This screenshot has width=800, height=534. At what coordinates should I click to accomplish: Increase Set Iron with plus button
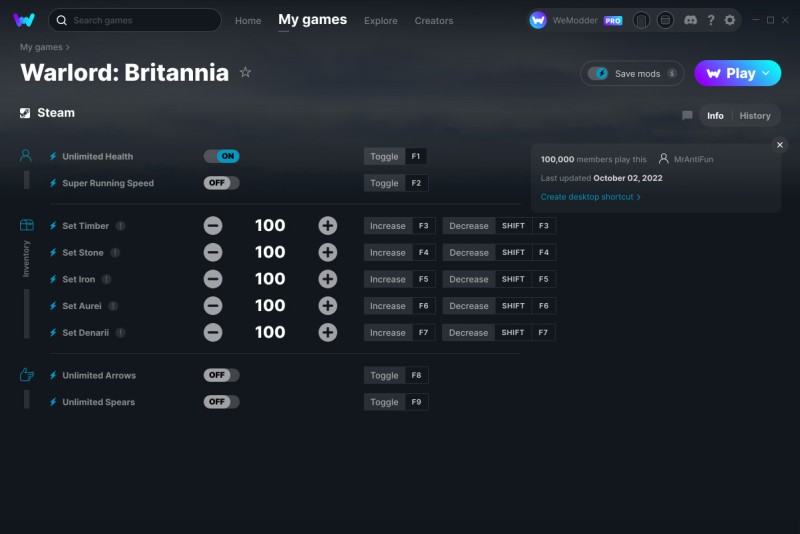pyautogui.click(x=328, y=279)
